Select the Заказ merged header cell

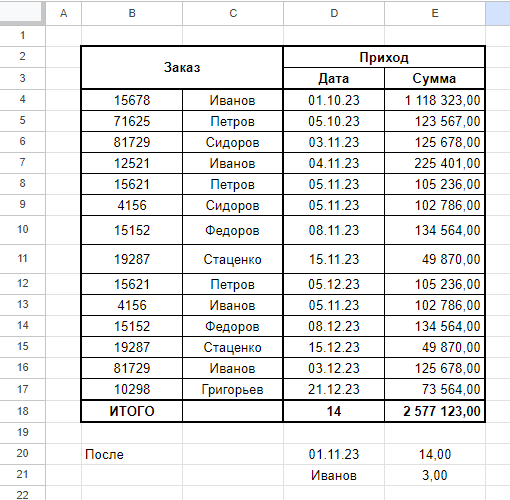(x=182, y=68)
